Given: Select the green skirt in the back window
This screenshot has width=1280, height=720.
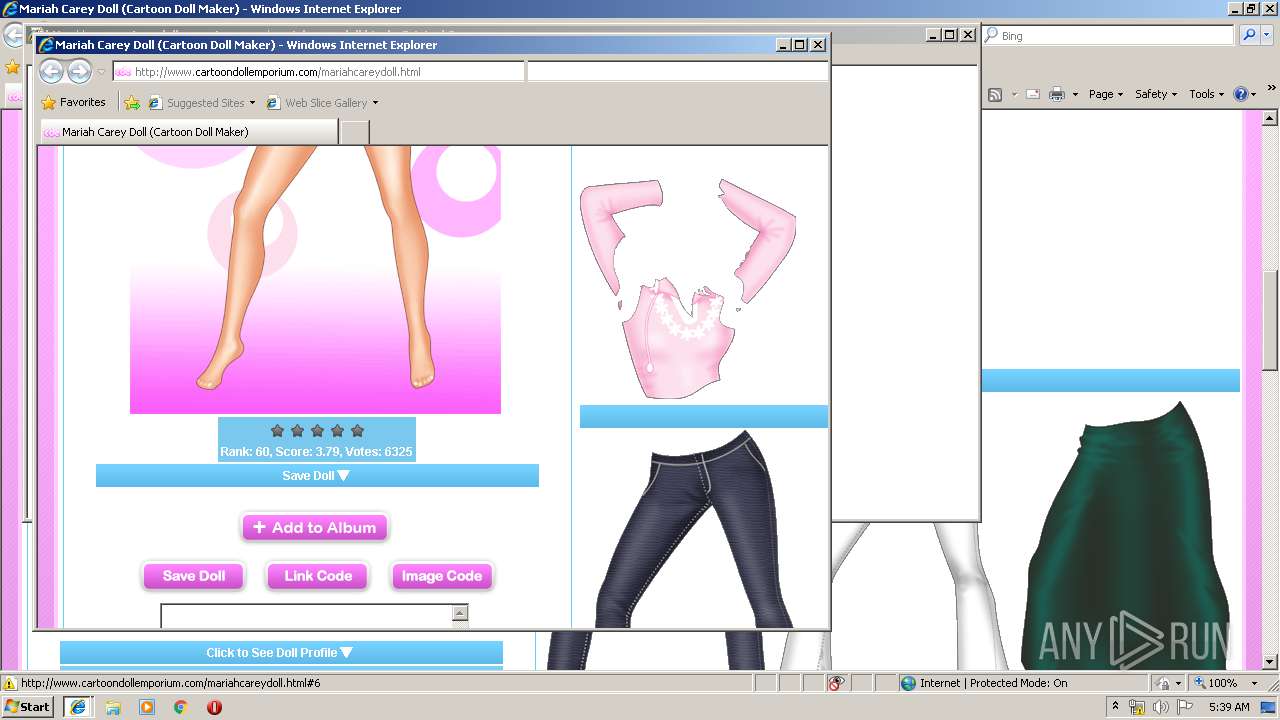Looking at the screenshot, I should [x=1127, y=535].
